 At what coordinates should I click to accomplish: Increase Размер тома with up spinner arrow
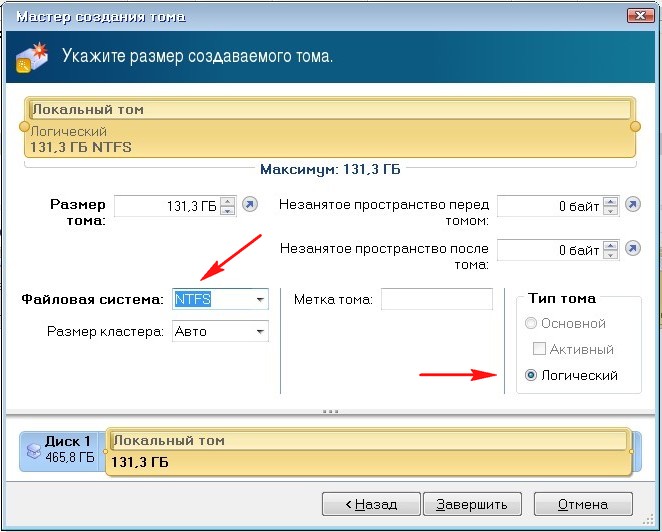(228, 201)
